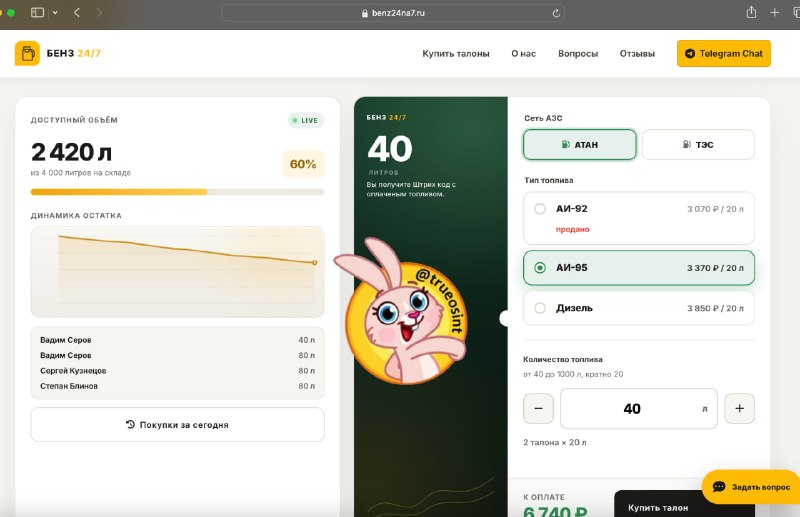Image resolution: width=800 pixels, height=517 pixels.
Task: Click the Telegram plane icon in chat button
Action: 690,54
